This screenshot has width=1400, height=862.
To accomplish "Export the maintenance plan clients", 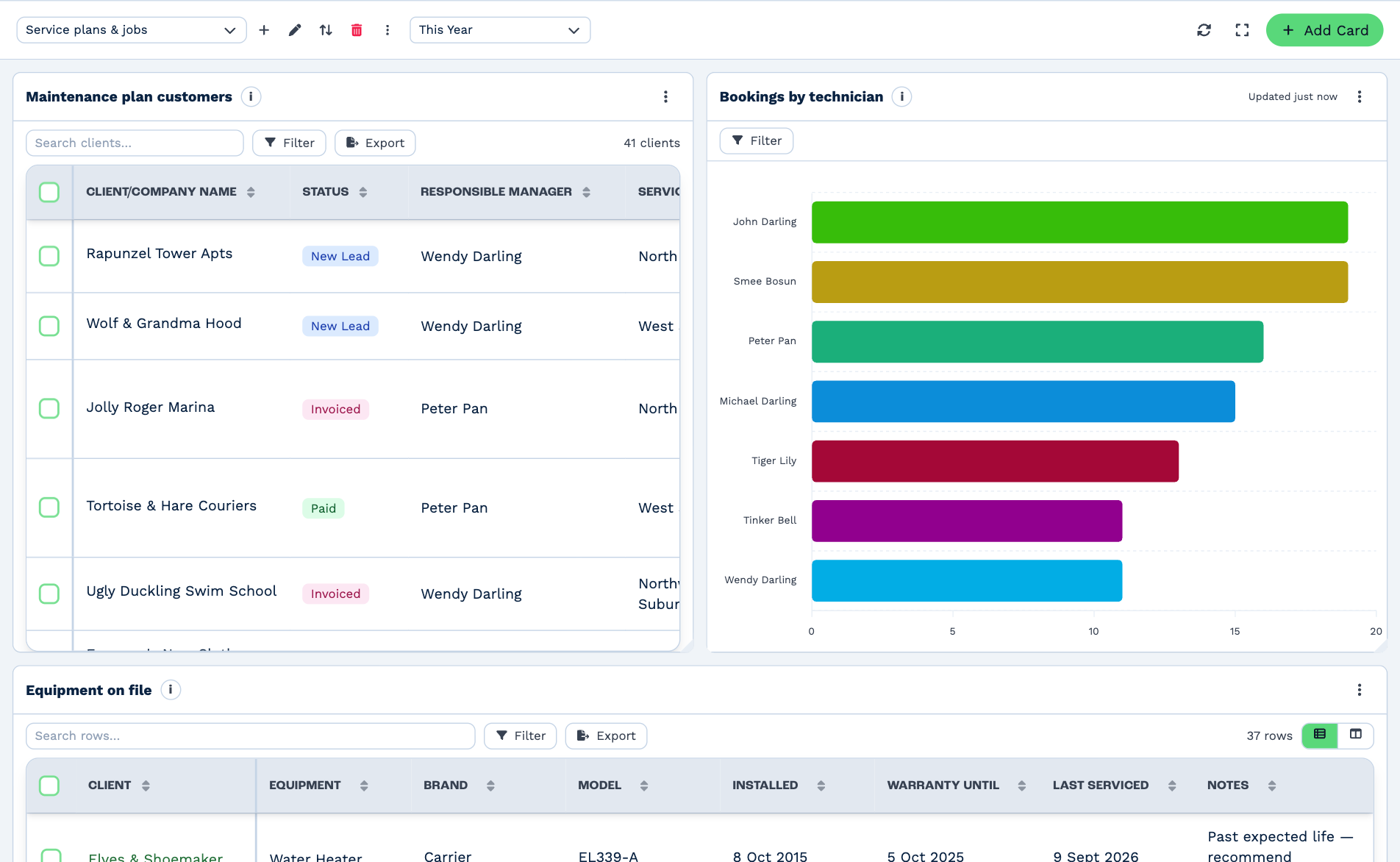I will 375,143.
